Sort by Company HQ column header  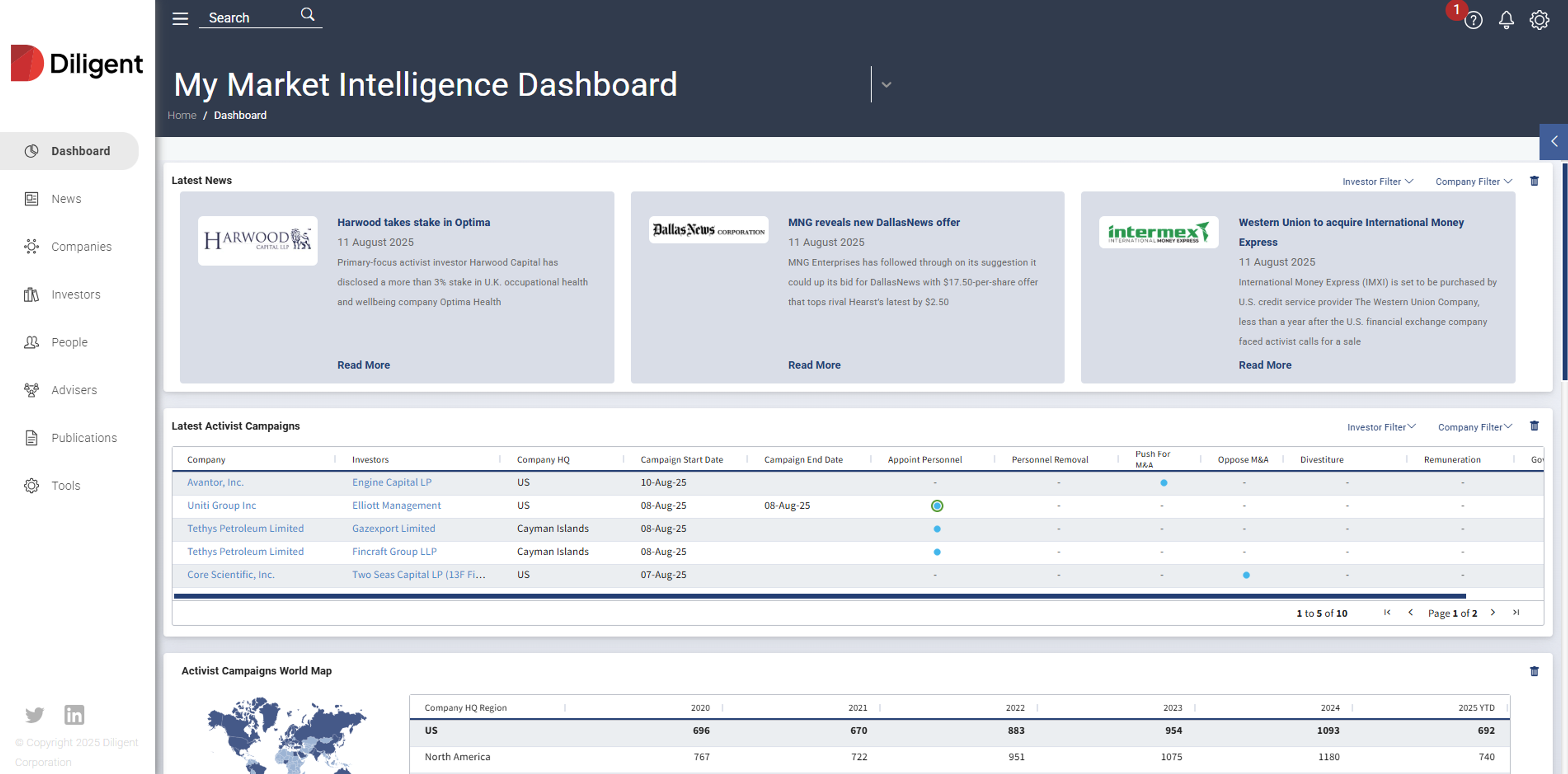click(x=543, y=459)
